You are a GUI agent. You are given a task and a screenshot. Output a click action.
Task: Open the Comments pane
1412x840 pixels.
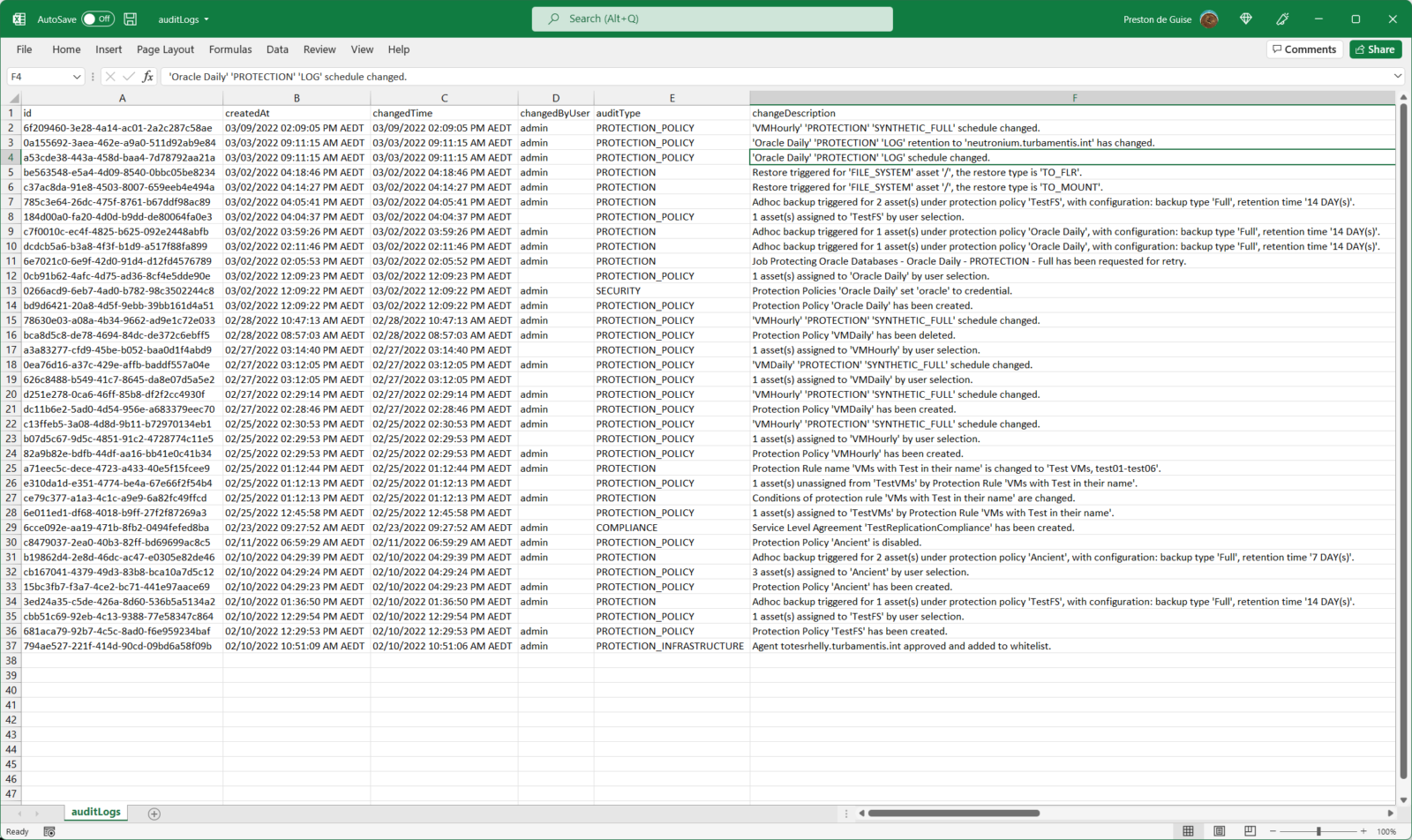[1304, 49]
